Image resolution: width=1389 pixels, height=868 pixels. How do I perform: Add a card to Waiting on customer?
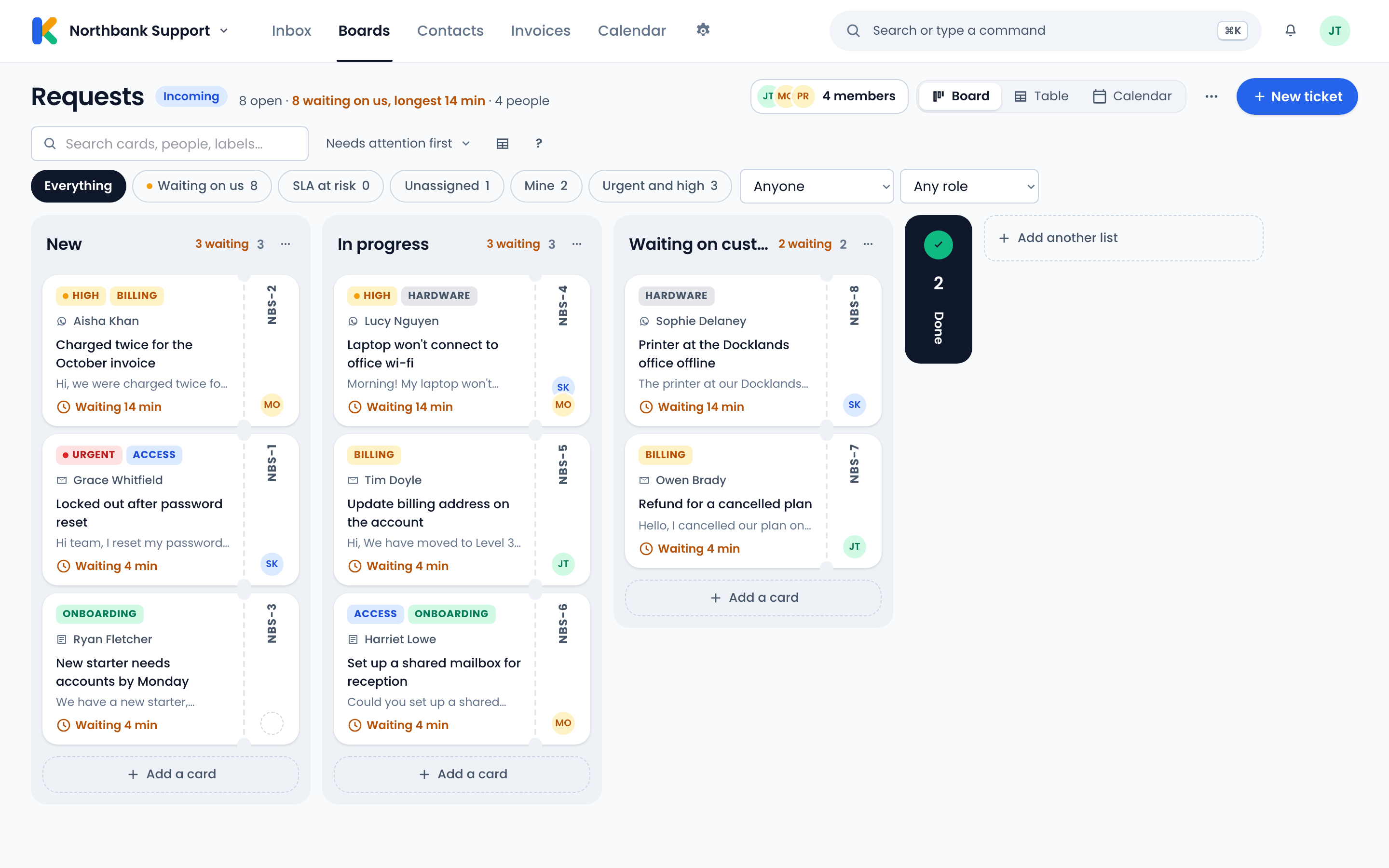[x=753, y=597]
